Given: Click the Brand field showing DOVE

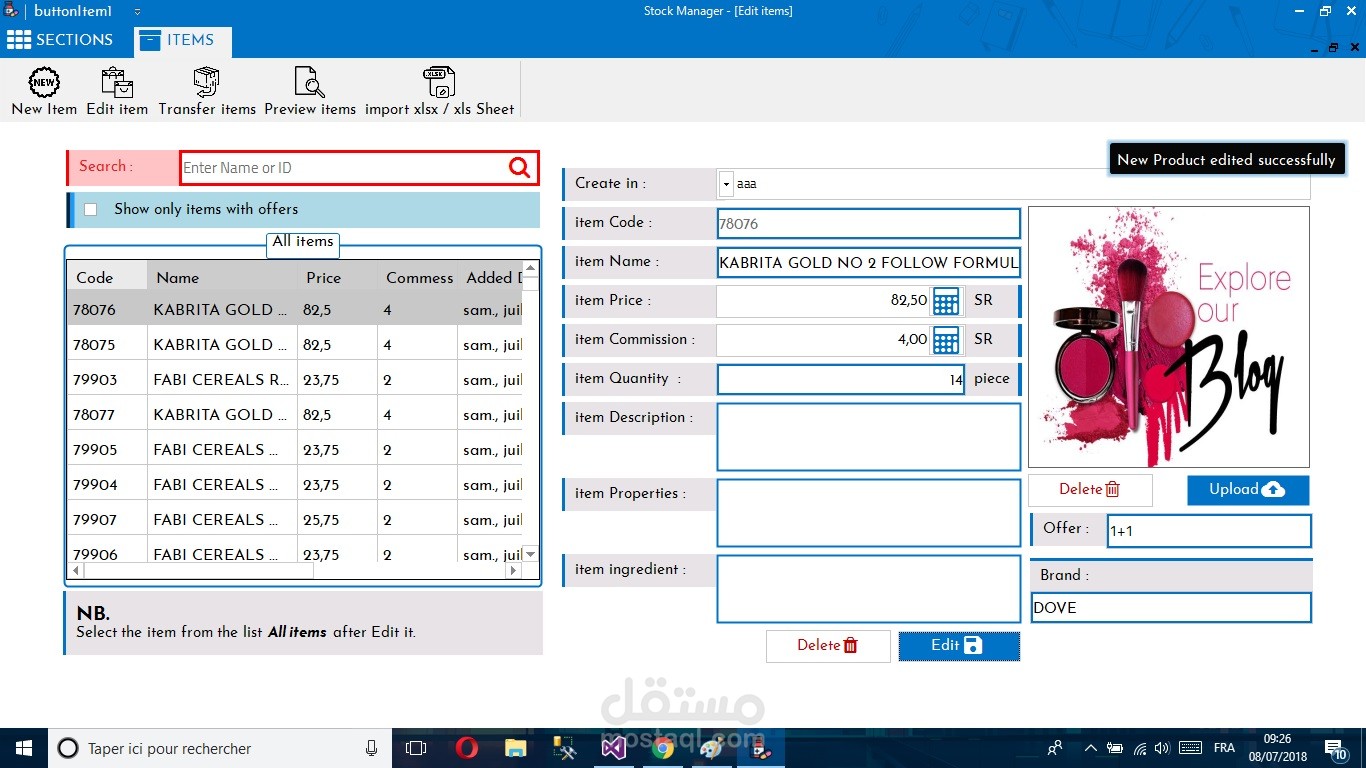Looking at the screenshot, I should coord(1171,608).
